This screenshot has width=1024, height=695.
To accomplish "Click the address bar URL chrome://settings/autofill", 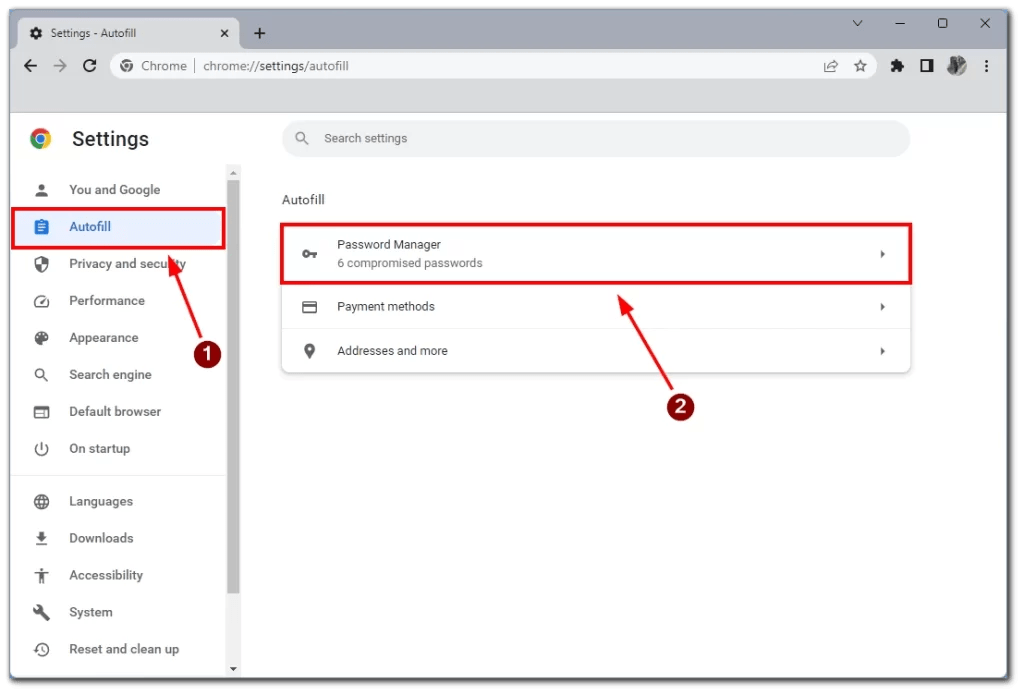I will (276, 66).
